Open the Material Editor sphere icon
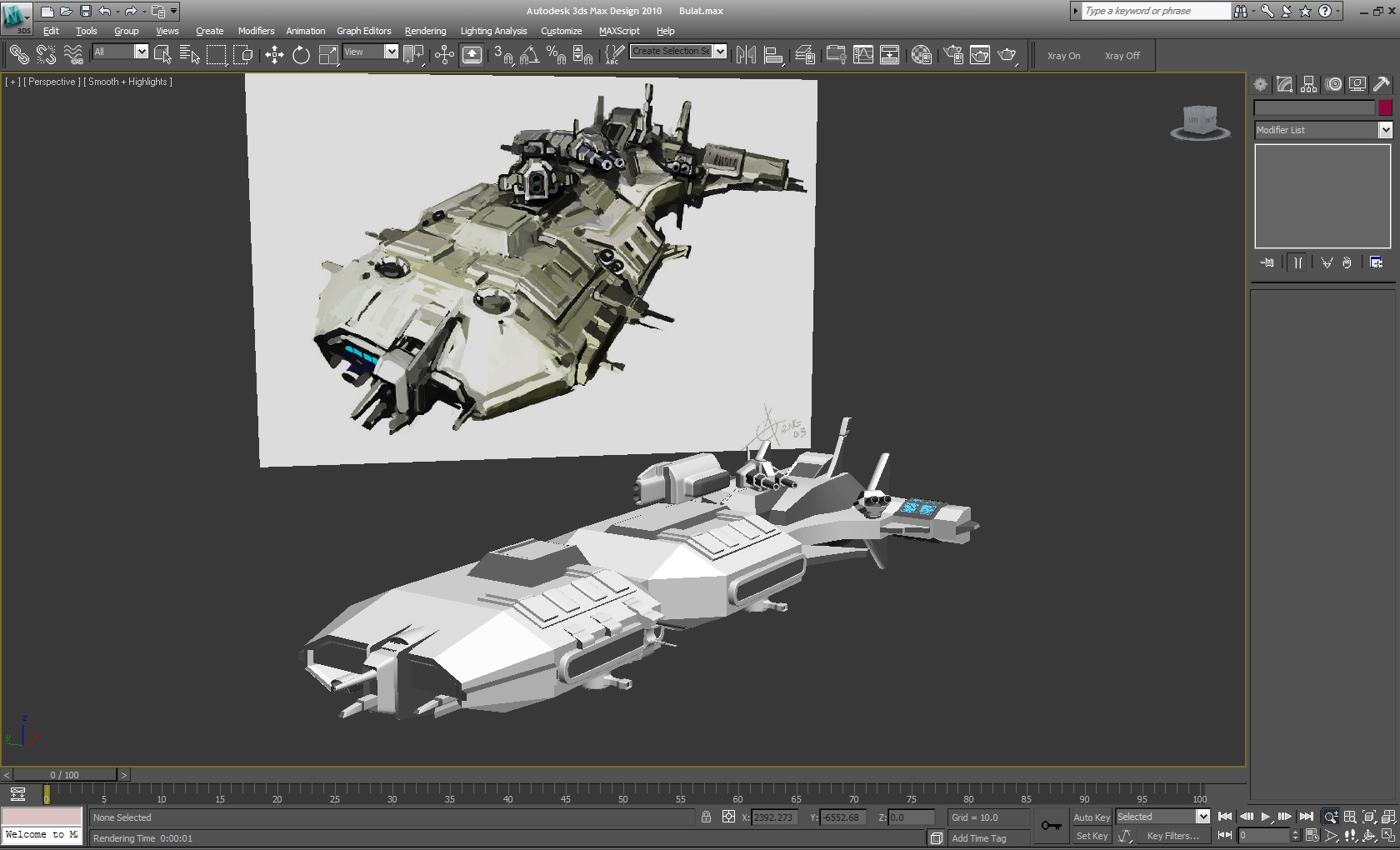 coord(921,55)
